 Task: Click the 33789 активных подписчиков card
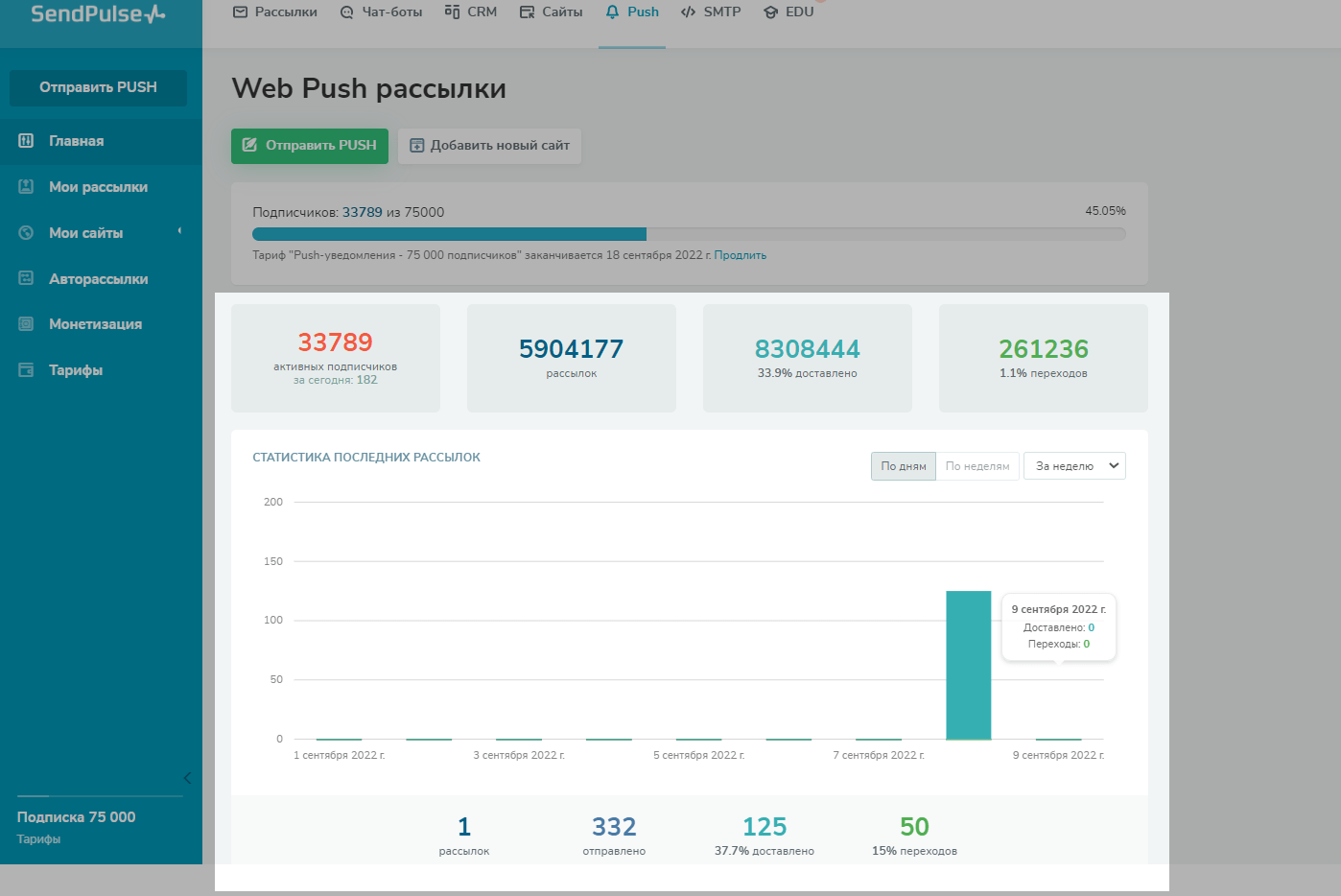click(336, 358)
